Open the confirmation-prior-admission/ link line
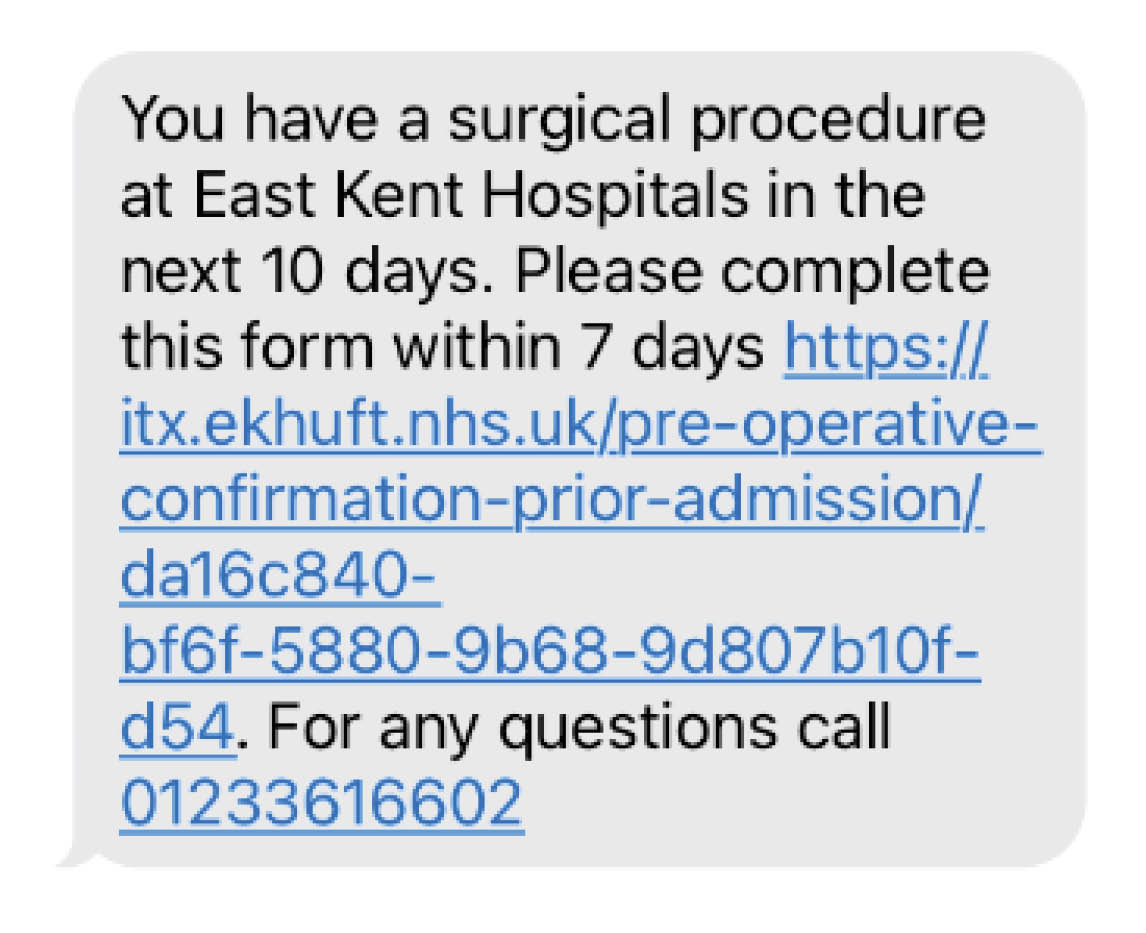This screenshot has width=1146, height=933. (552, 501)
